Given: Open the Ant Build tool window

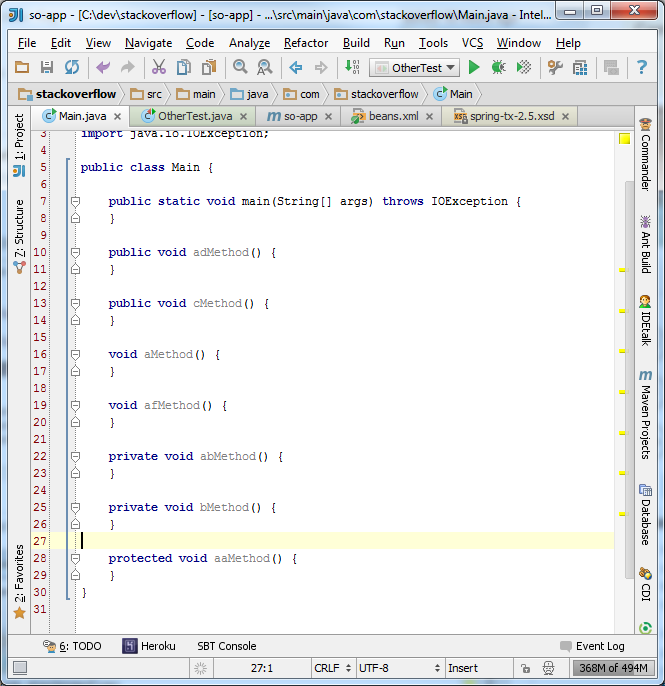Looking at the screenshot, I should coord(646,244).
